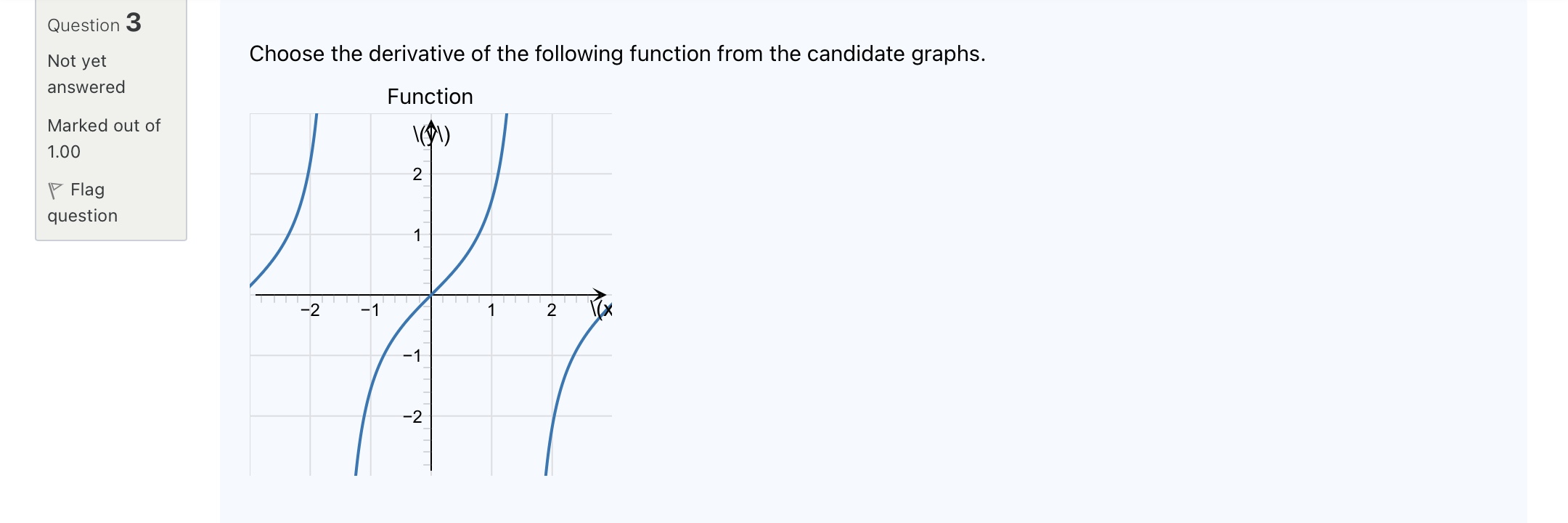Click the y-axis label at the graph top
This screenshot has height=523, width=1568.
tap(430, 135)
